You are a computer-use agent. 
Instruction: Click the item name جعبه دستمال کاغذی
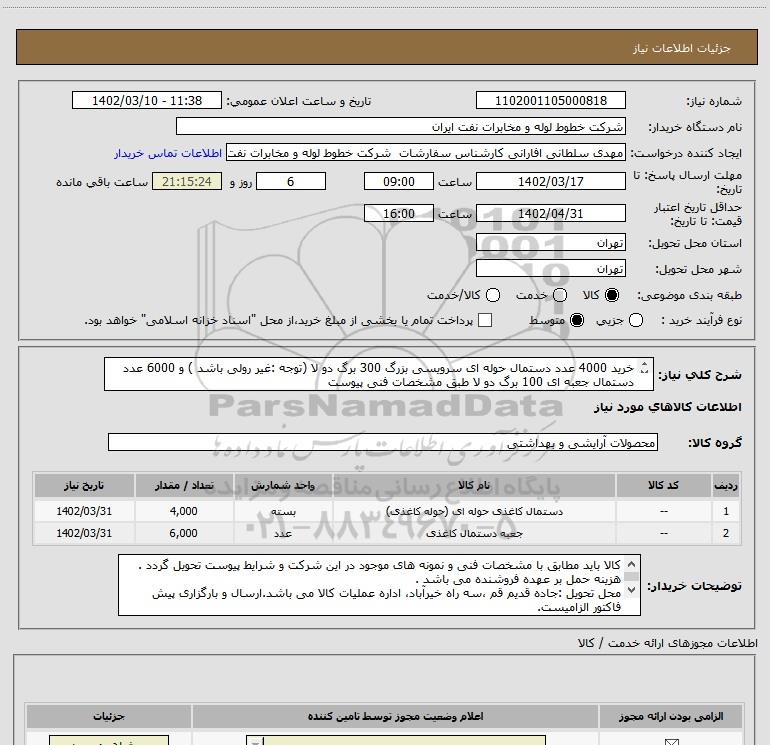click(474, 533)
